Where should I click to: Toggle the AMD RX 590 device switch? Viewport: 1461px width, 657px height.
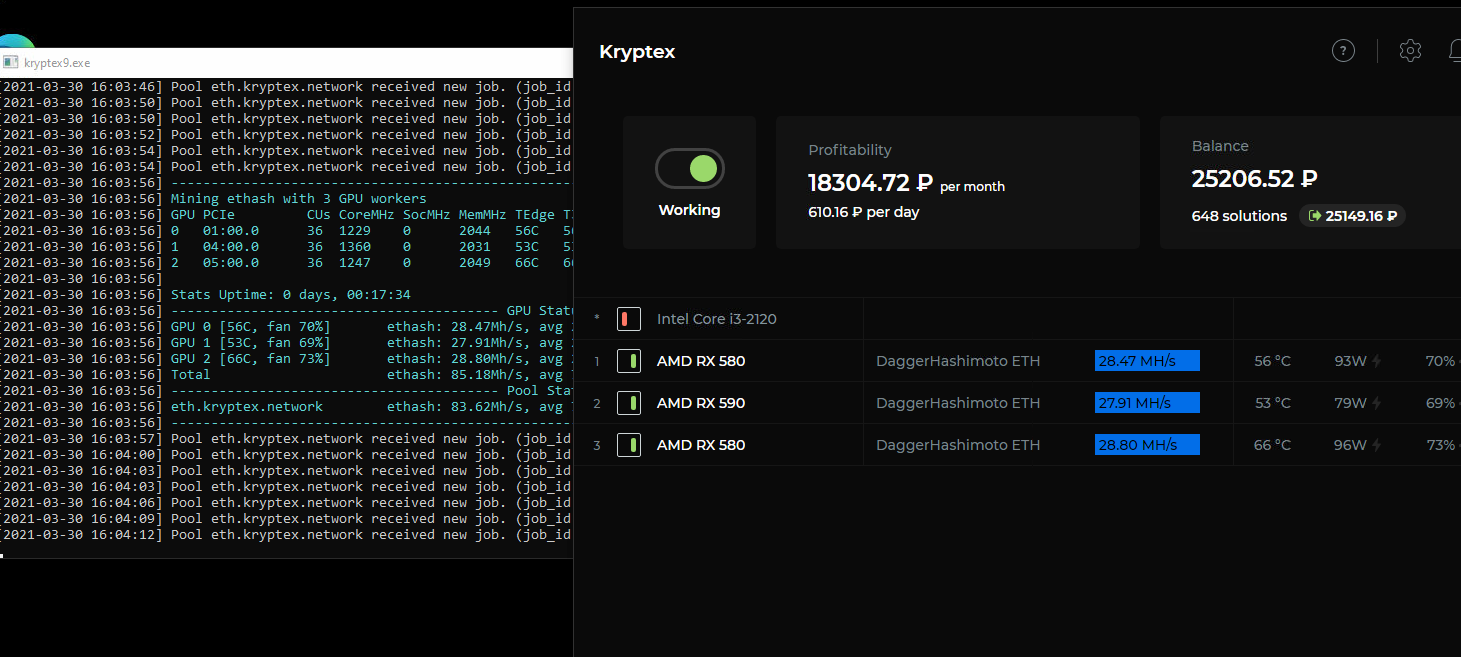(629, 403)
